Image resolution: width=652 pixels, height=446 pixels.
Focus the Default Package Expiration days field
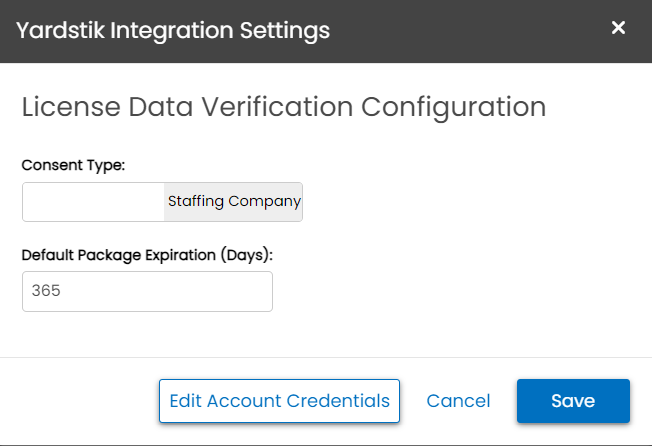pyautogui.click(x=147, y=291)
